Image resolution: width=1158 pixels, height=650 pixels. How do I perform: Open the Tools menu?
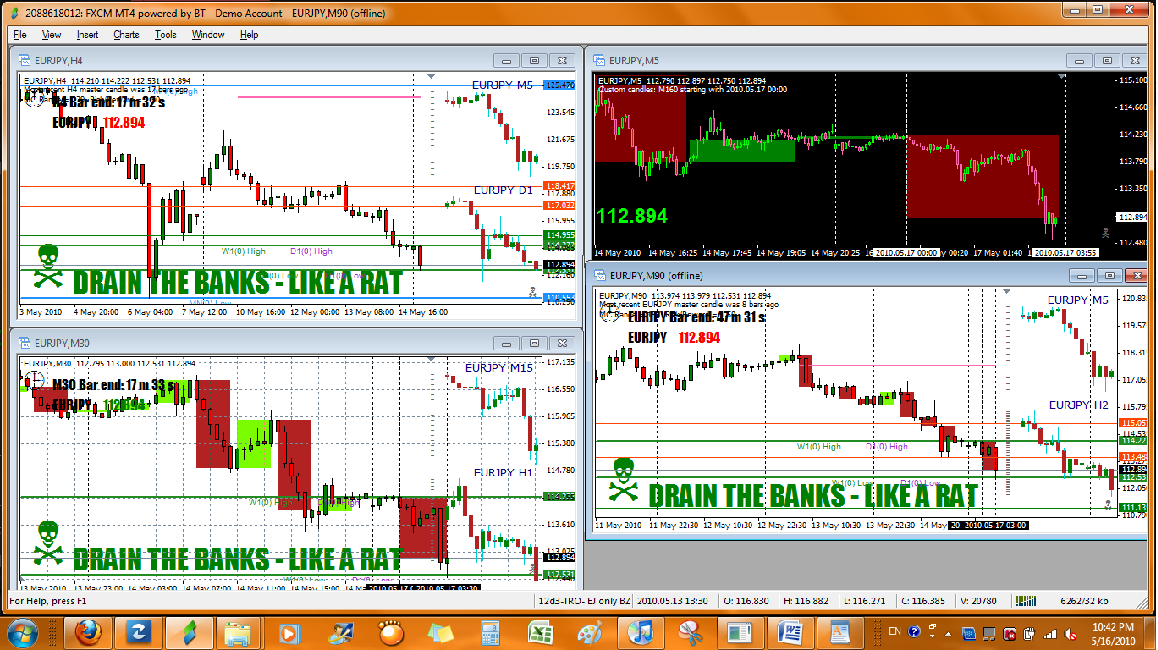[165, 35]
